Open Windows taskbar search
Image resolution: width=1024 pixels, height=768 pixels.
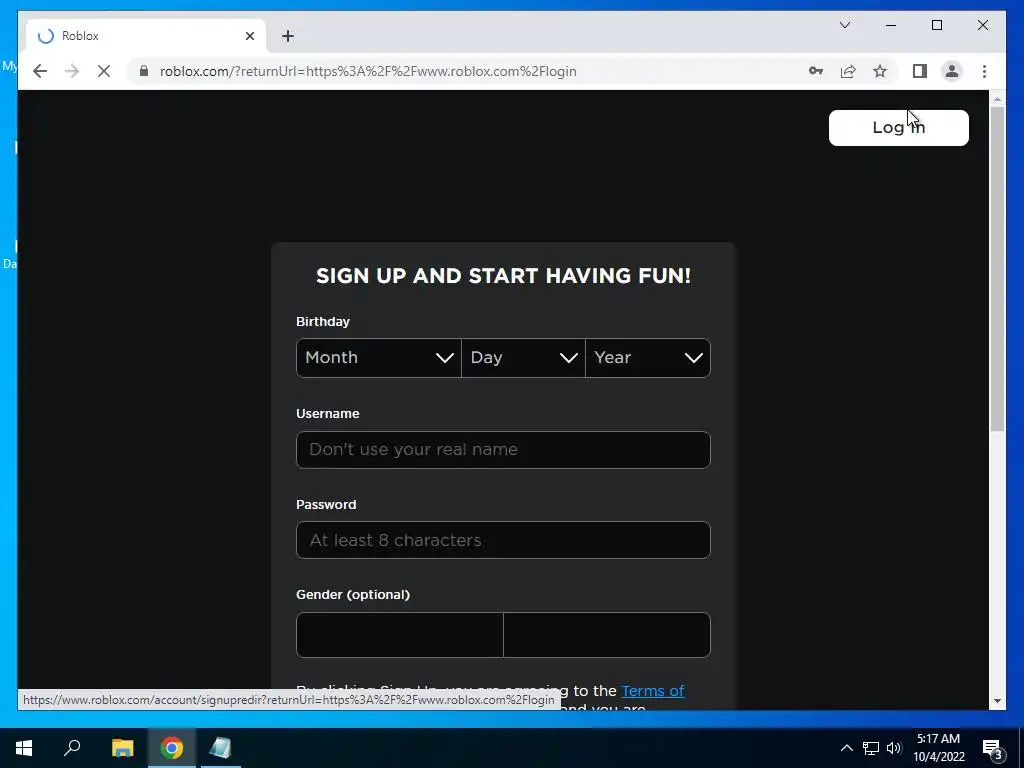click(72, 748)
